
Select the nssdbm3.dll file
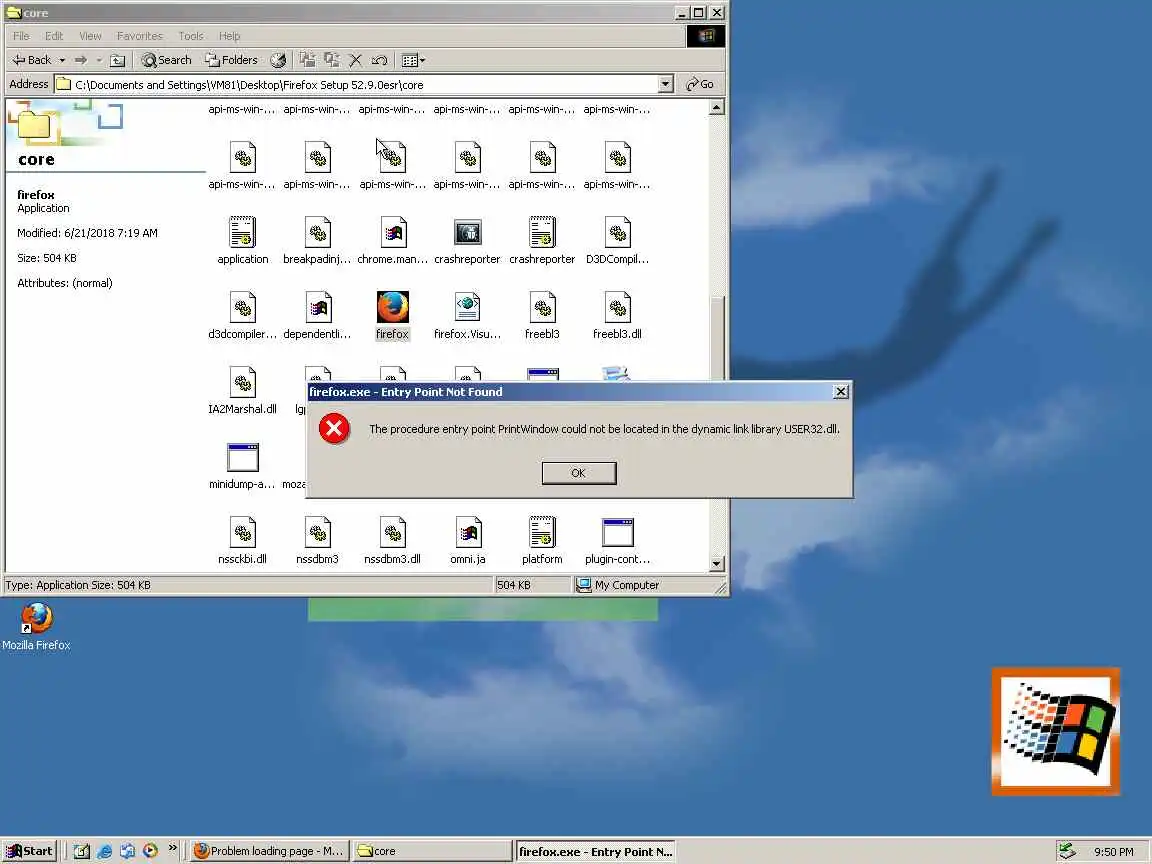[392, 541]
